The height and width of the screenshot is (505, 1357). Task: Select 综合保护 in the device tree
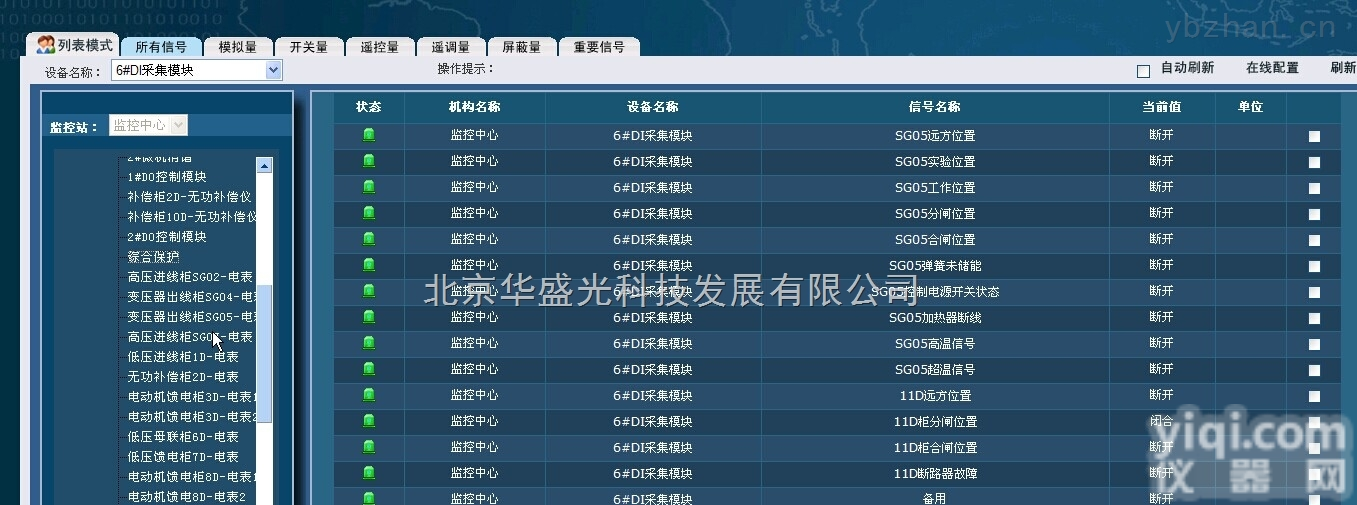(153, 257)
